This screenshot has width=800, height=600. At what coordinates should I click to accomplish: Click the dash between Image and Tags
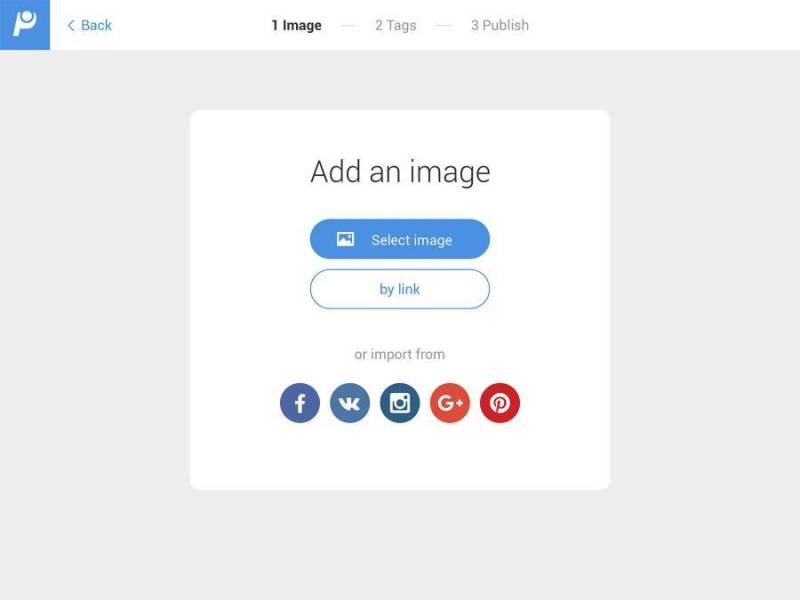pos(348,26)
